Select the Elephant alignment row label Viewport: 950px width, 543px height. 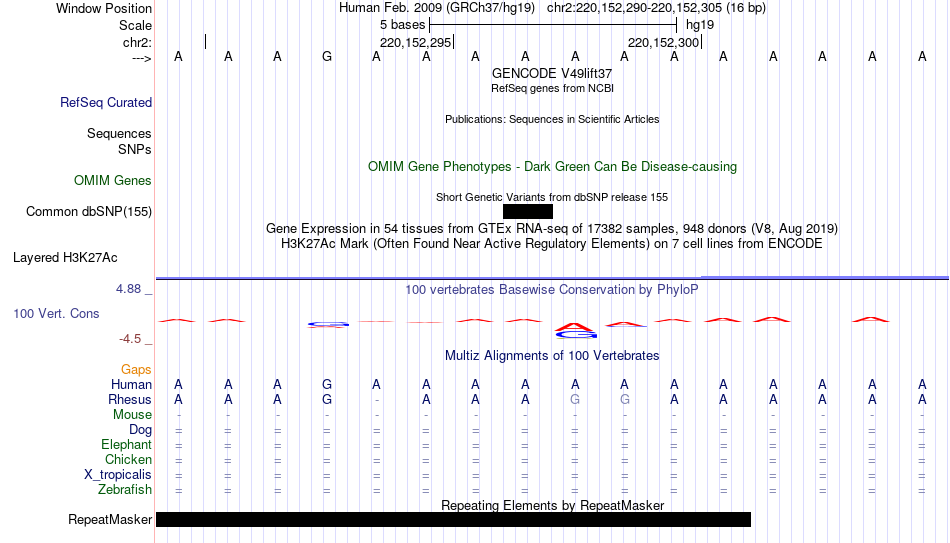[126, 444]
